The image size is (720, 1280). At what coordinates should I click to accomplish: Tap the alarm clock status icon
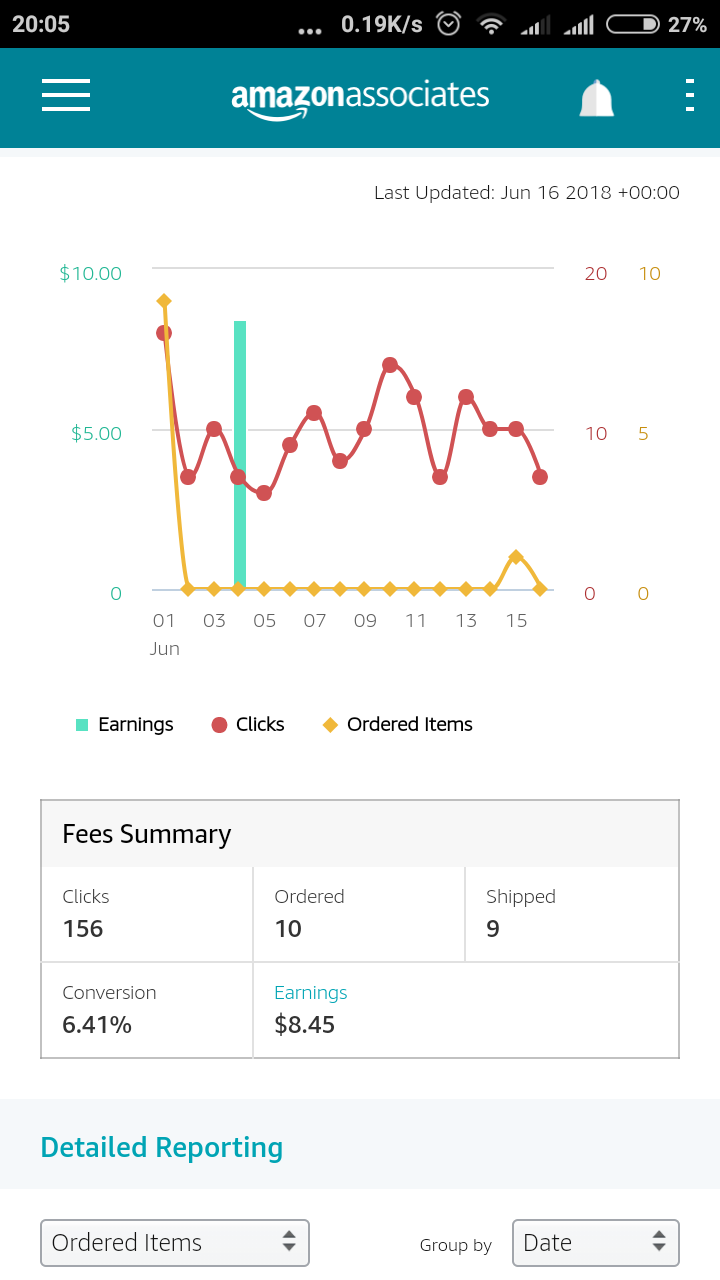(449, 24)
